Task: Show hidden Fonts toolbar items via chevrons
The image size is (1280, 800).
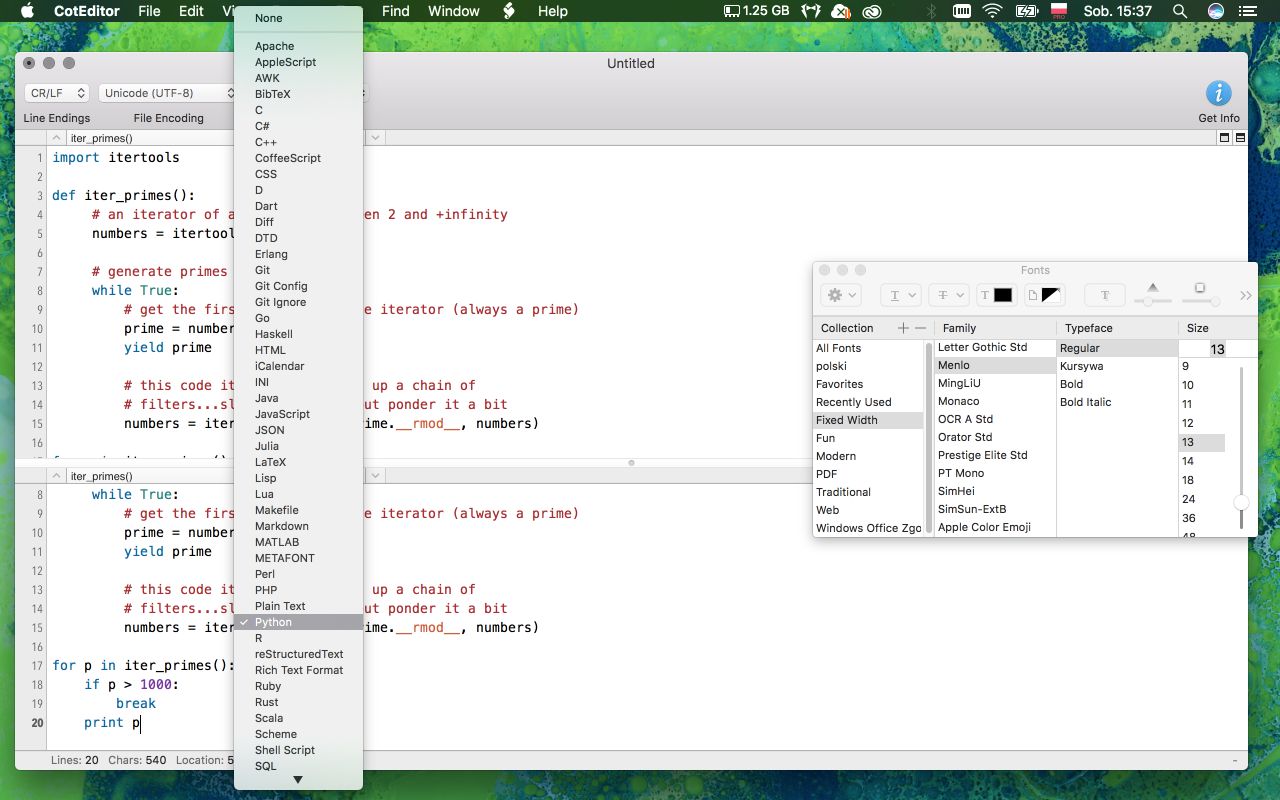Action: click(x=1246, y=295)
